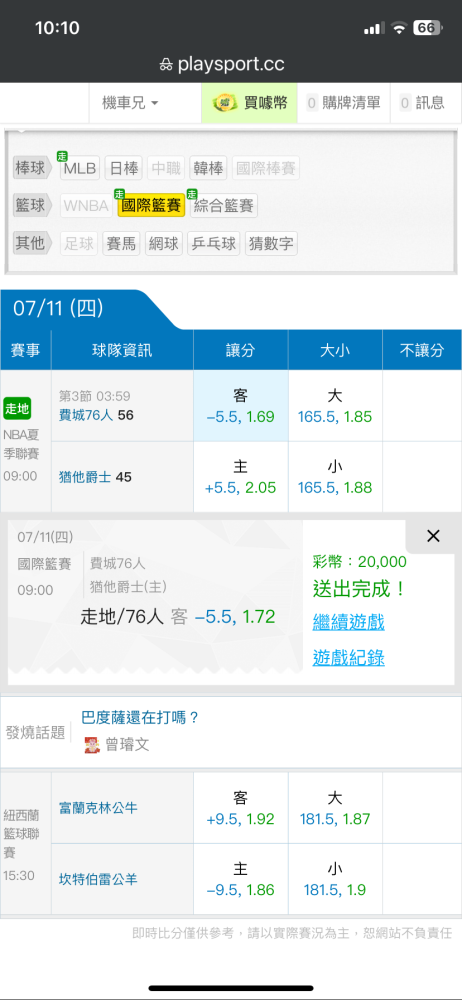Click the 發燒話題 label

(x=35, y=732)
